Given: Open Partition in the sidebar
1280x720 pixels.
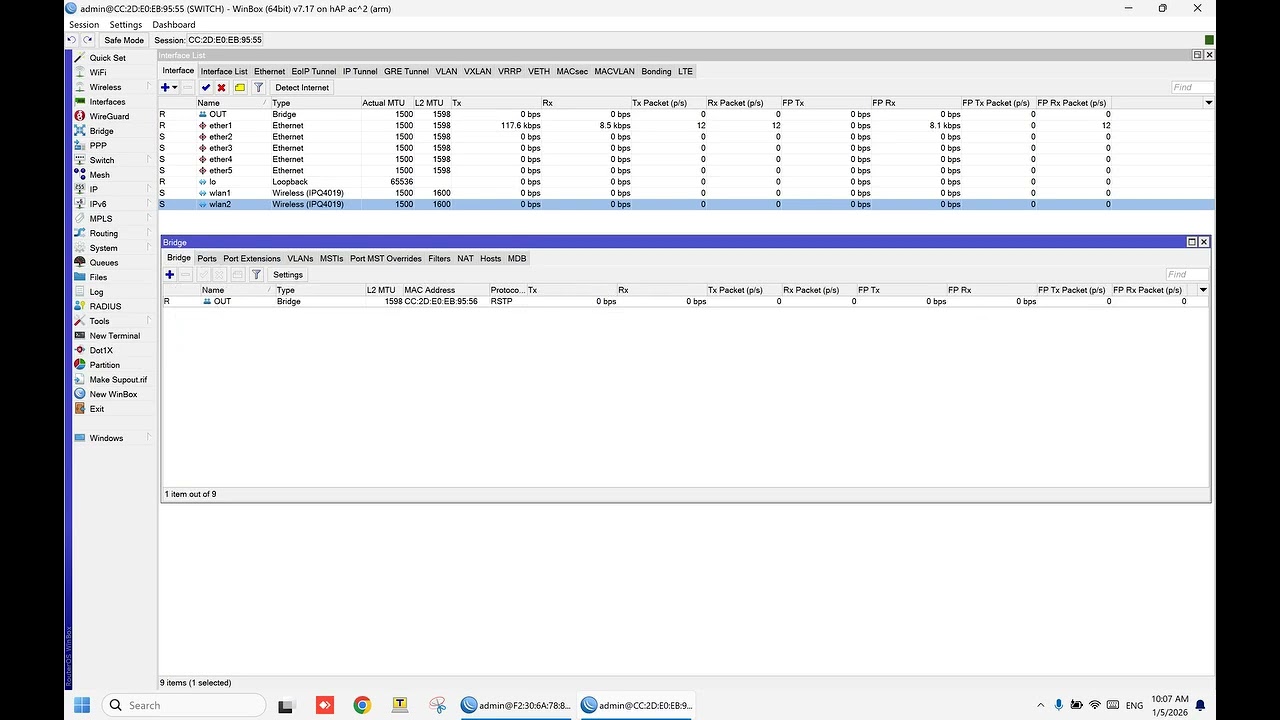Looking at the screenshot, I should [x=104, y=365].
